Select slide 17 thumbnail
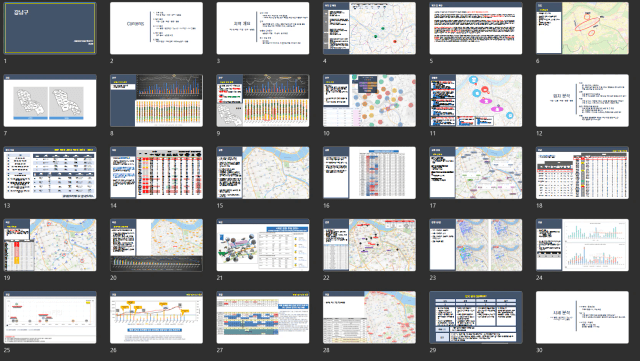The width and height of the screenshot is (640, 361). tap(476, 173)
